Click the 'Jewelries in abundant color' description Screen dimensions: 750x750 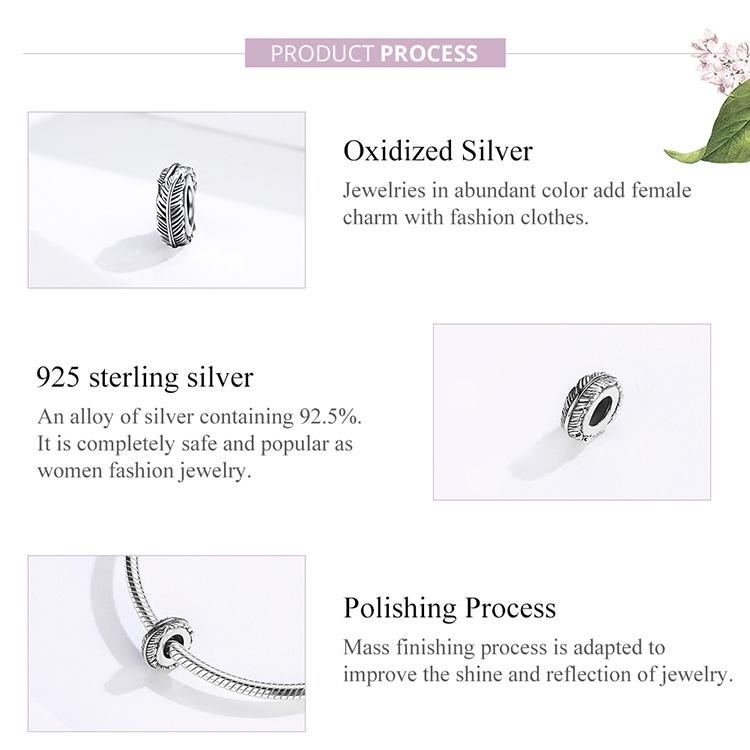coord(517,190)
